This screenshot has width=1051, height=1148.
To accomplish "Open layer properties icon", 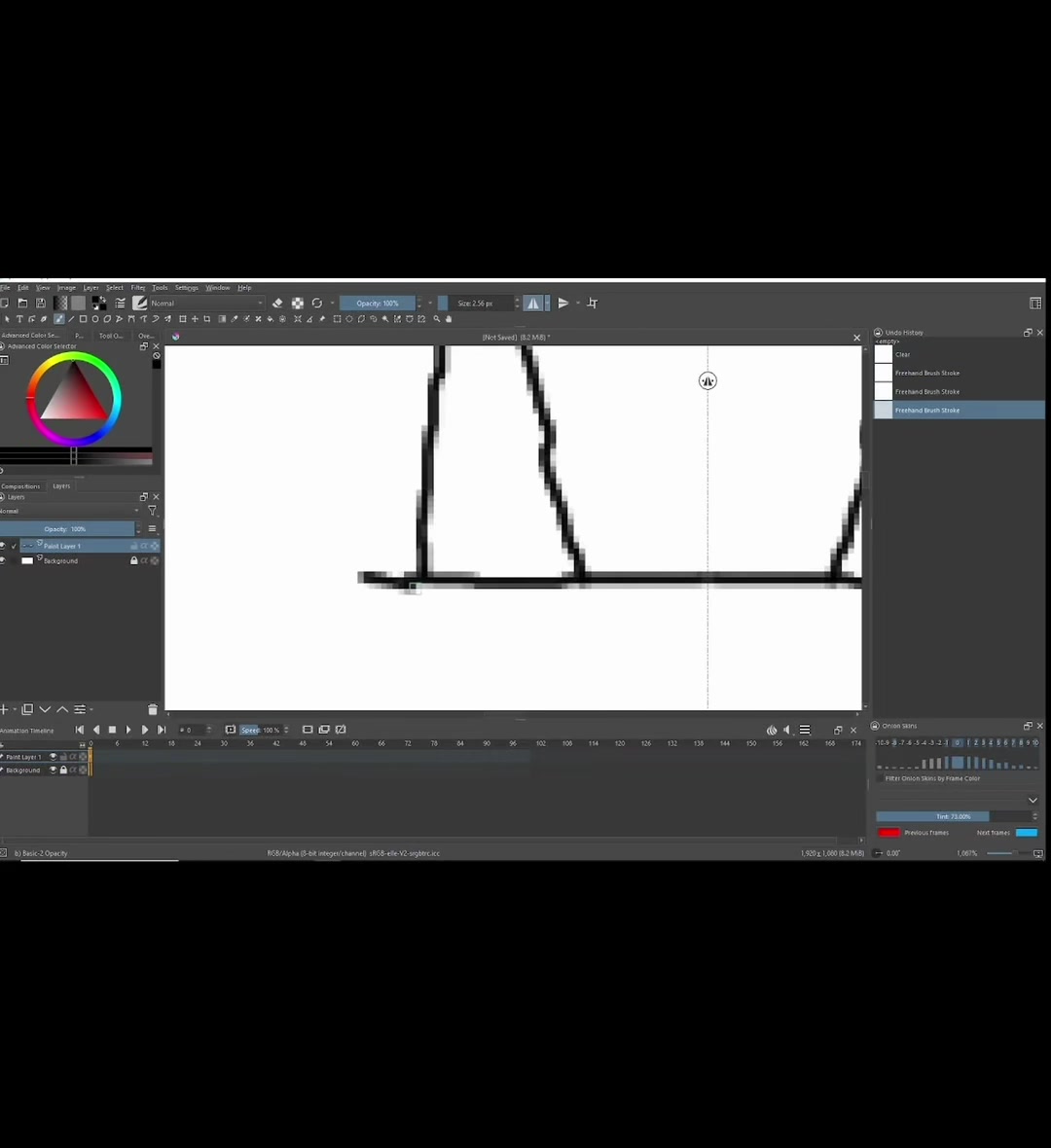I will 80,709.
